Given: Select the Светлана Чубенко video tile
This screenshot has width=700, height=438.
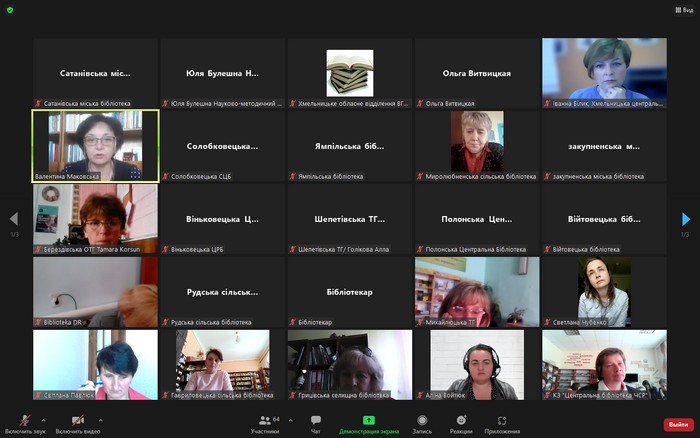Looking at the screenshot, I should pyautogui.click(x=604, y=292).
